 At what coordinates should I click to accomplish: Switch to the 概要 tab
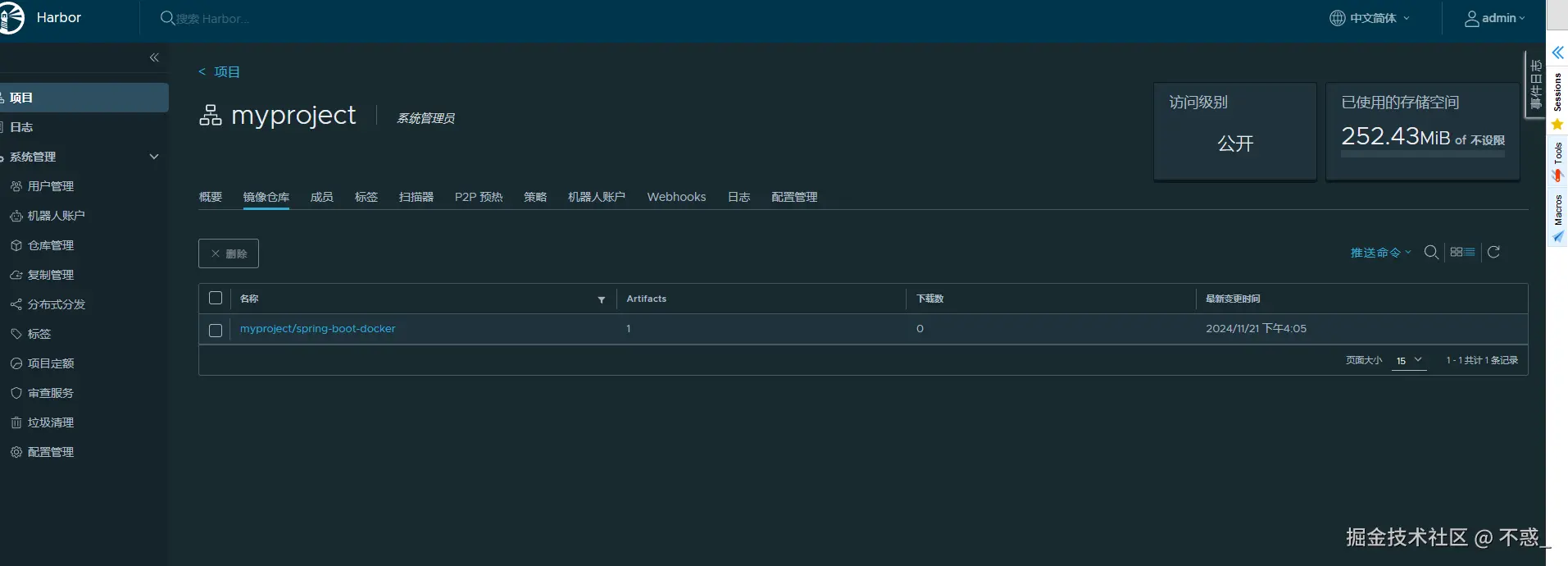(211, 197)
